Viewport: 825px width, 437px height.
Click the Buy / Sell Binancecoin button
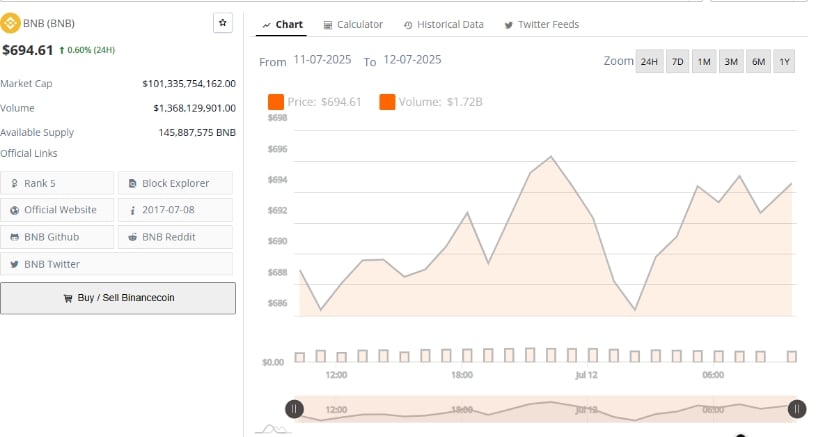118,298
